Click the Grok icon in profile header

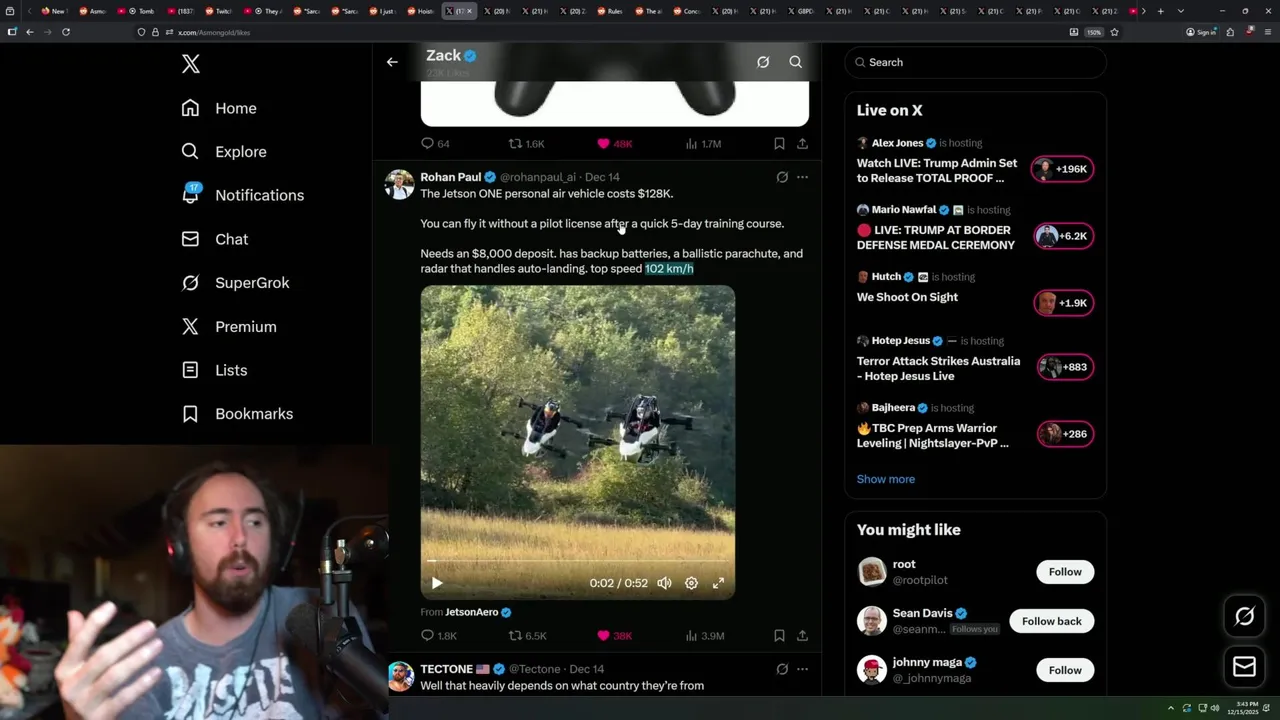tap(763, 62)
